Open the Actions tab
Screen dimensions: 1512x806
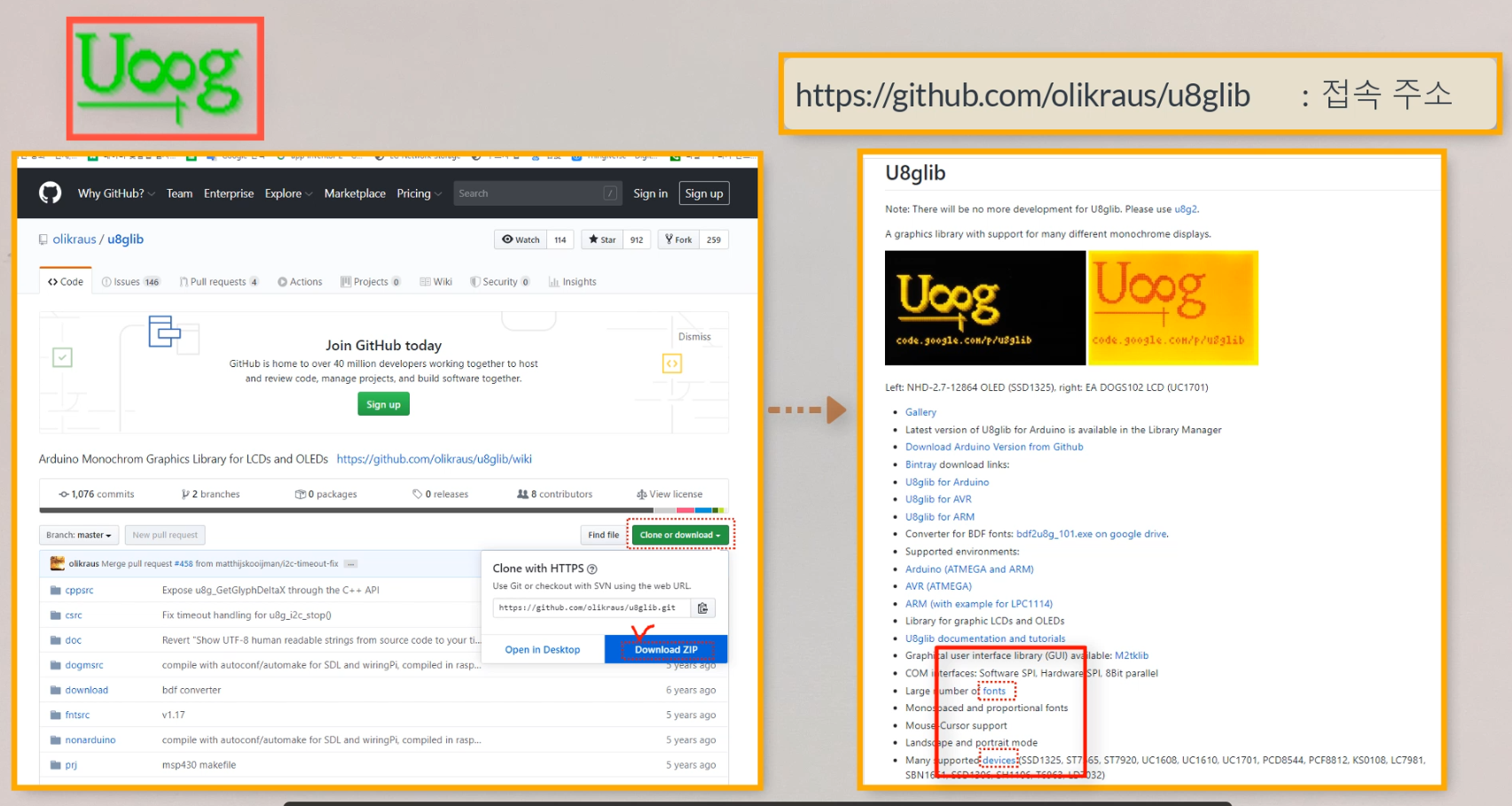(300, 282)
